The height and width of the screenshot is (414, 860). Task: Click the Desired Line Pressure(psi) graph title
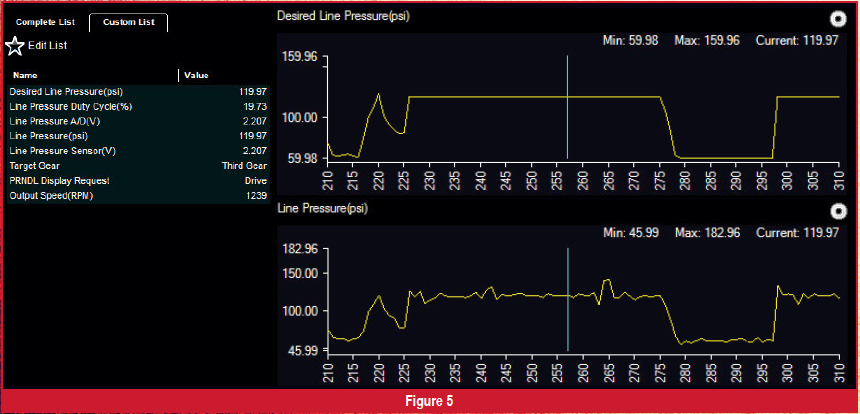pos(343,17)
